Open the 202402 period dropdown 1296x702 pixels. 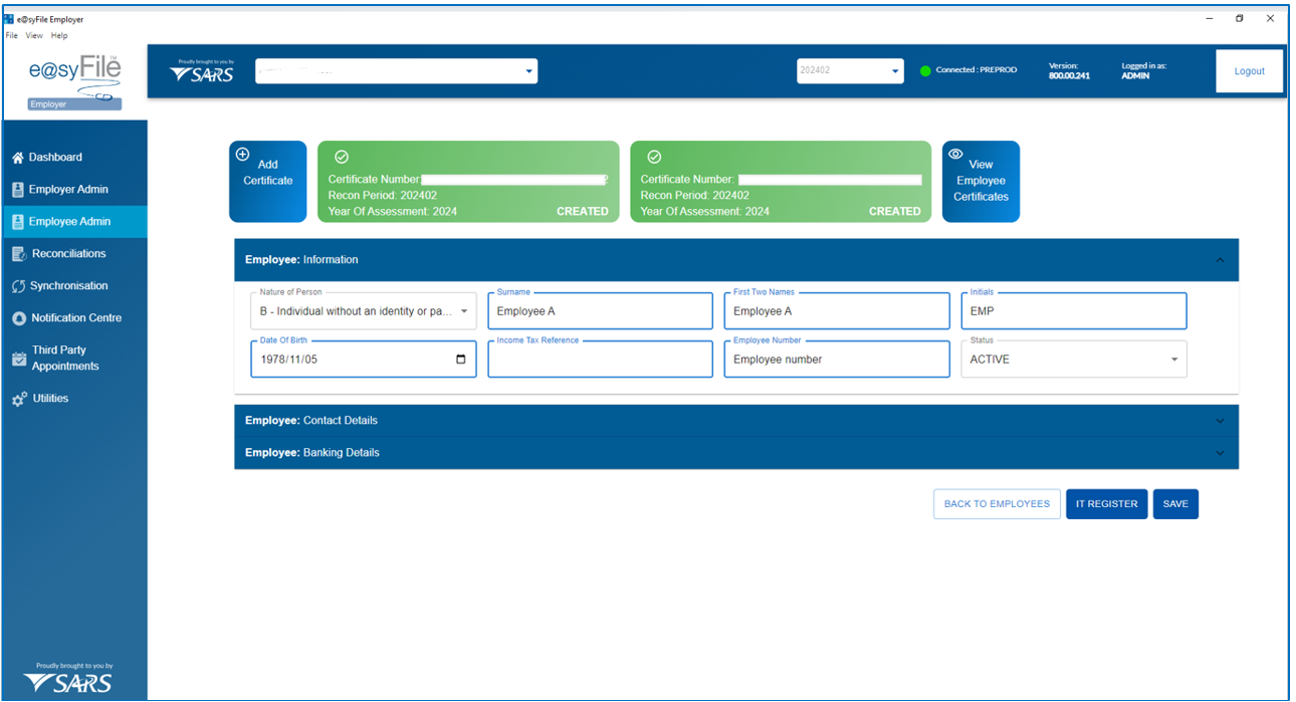coord(895,72)
